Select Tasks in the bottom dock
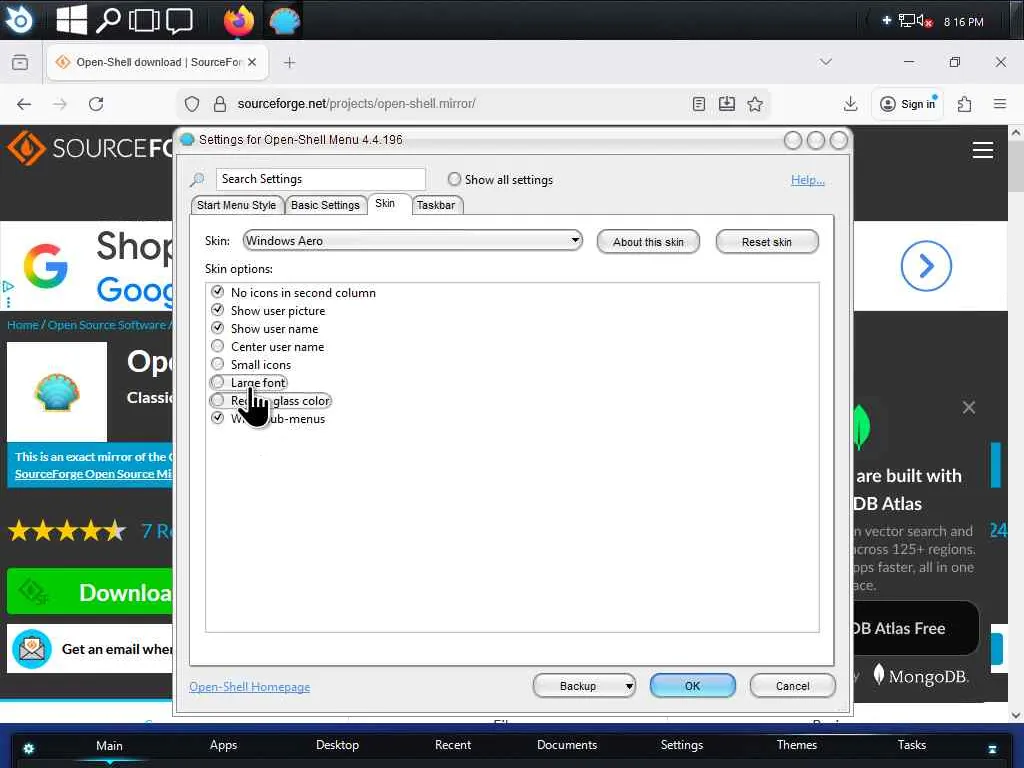 click(x=912, y=745)
